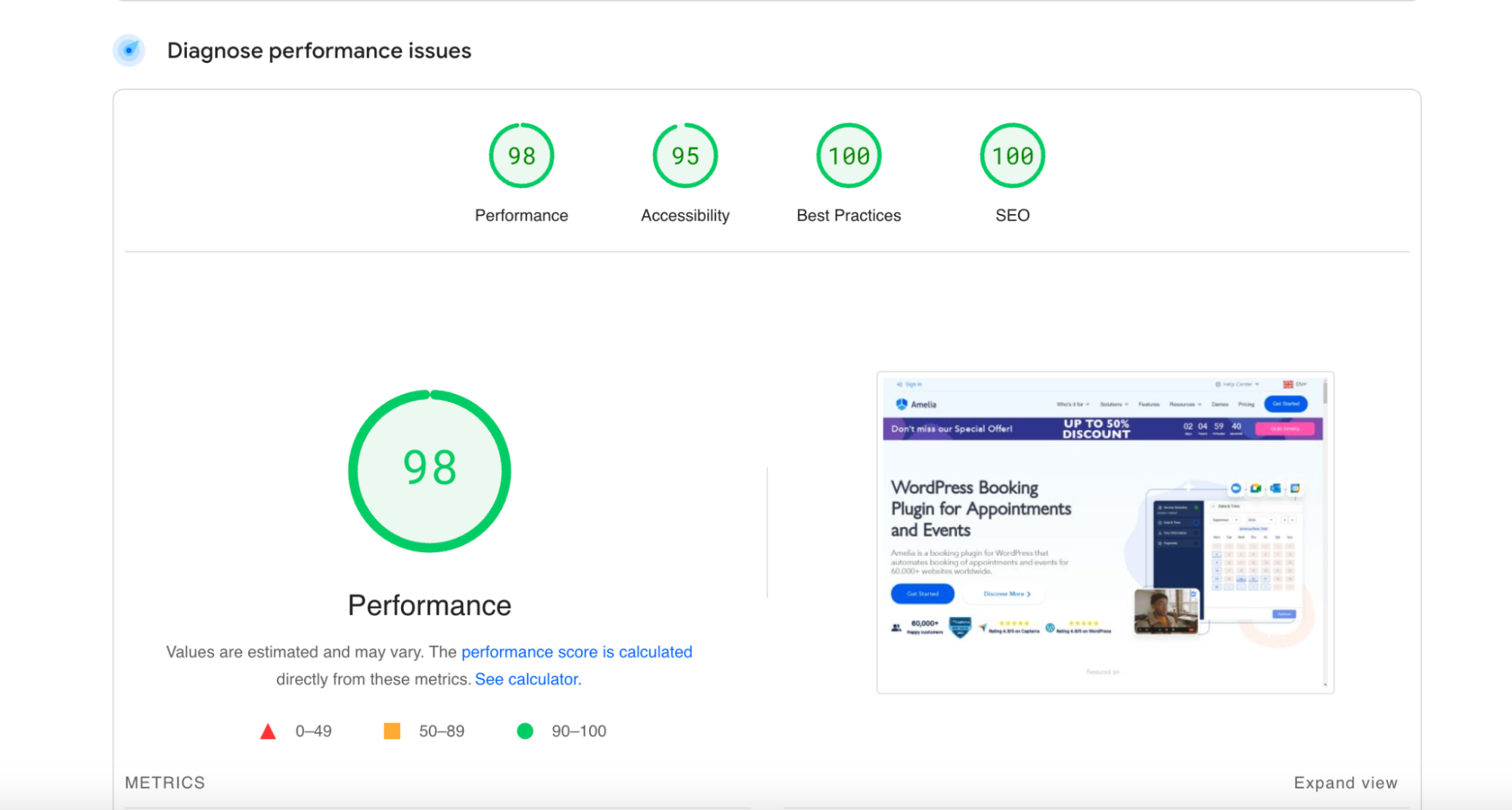Click the Diagnose performance issues radar icon

coord(129,51)
